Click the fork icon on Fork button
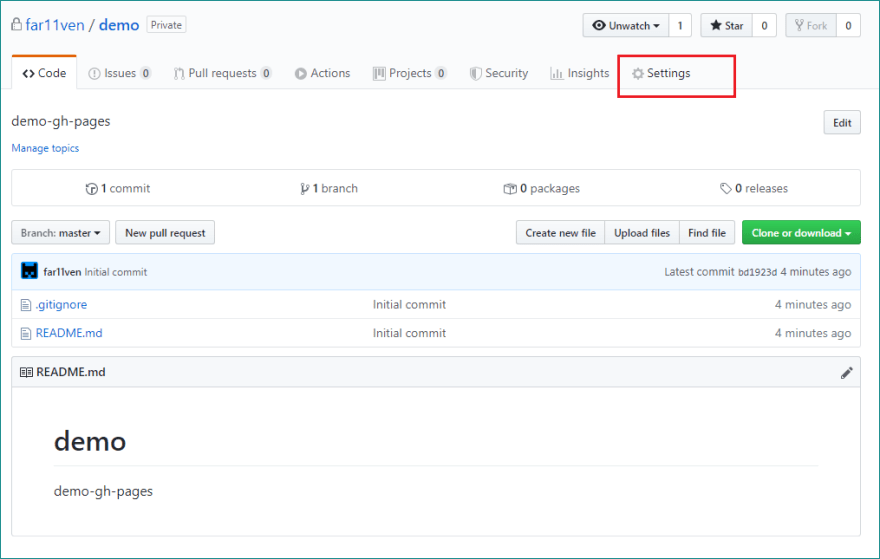 799,25
